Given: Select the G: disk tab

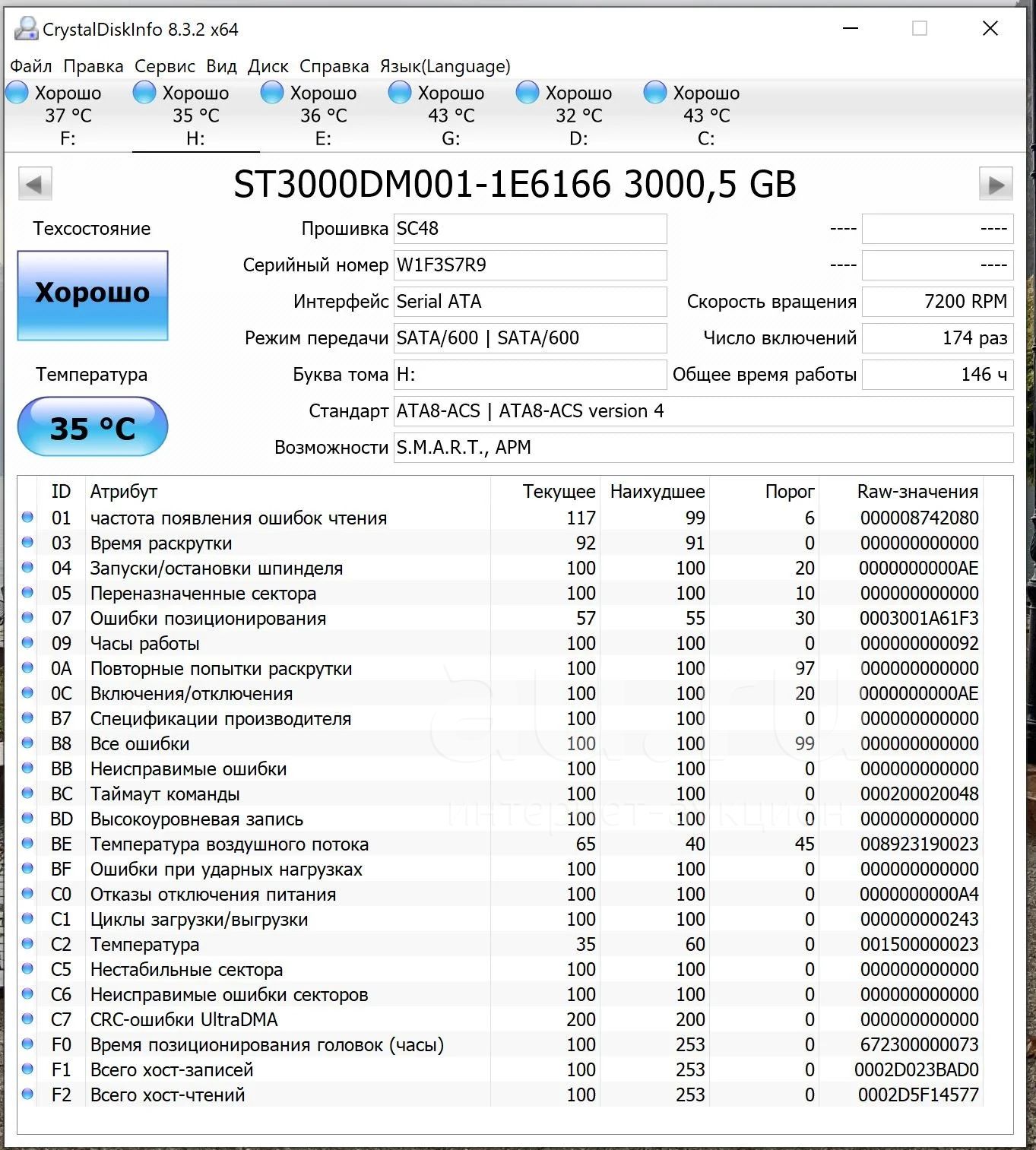Looking at the screenshot, I should (451, 116).
